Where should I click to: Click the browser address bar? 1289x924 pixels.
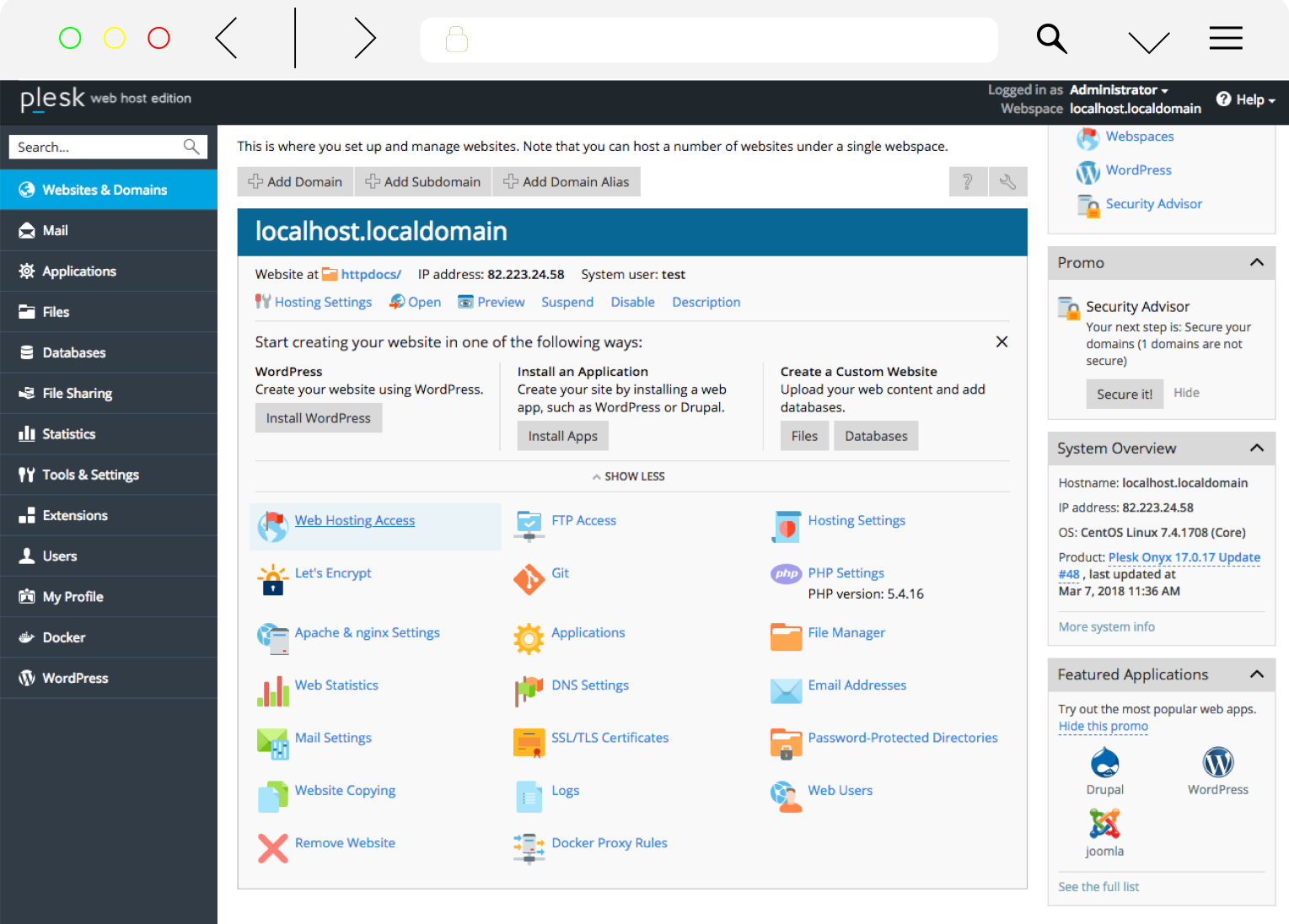(x=709, y=40)
